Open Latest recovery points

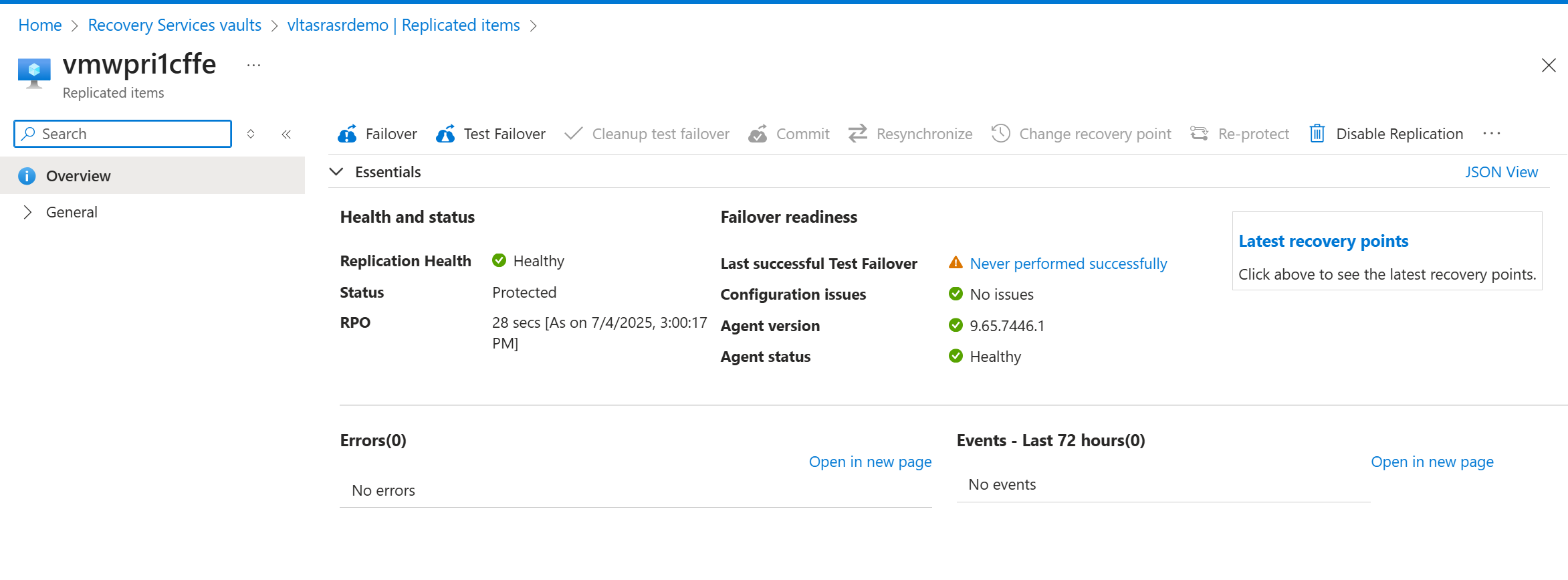tap(1323, 241)
